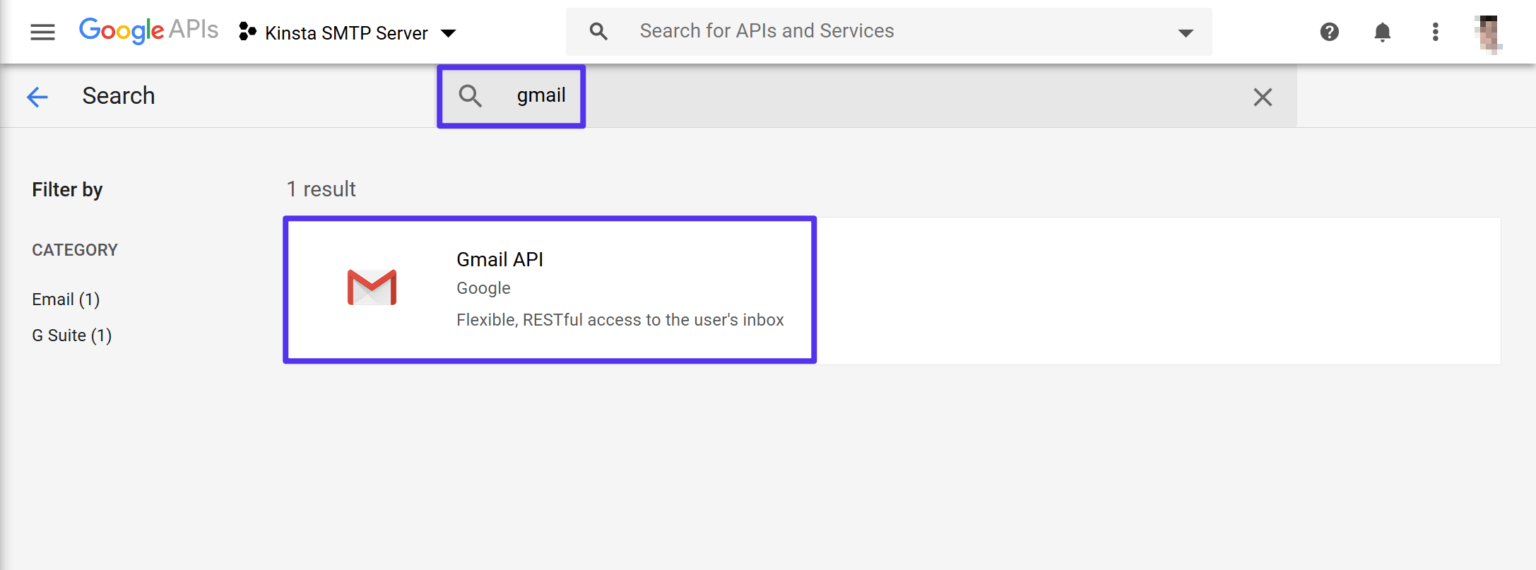
Task: Select the Gmail API description text in the card
Action: (620, 320)
